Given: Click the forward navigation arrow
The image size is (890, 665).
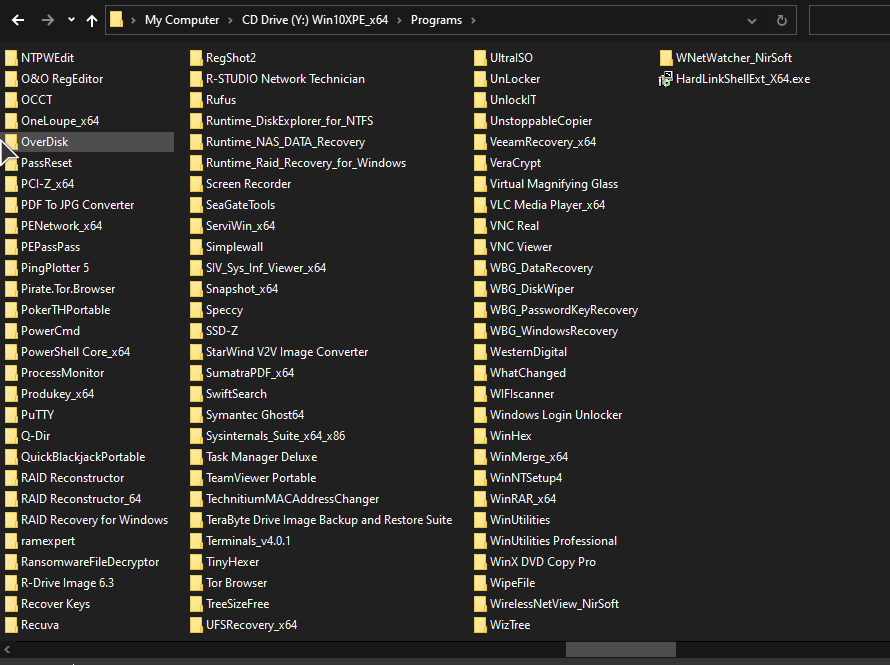Looking at the screenshot, I should (48, 20).
